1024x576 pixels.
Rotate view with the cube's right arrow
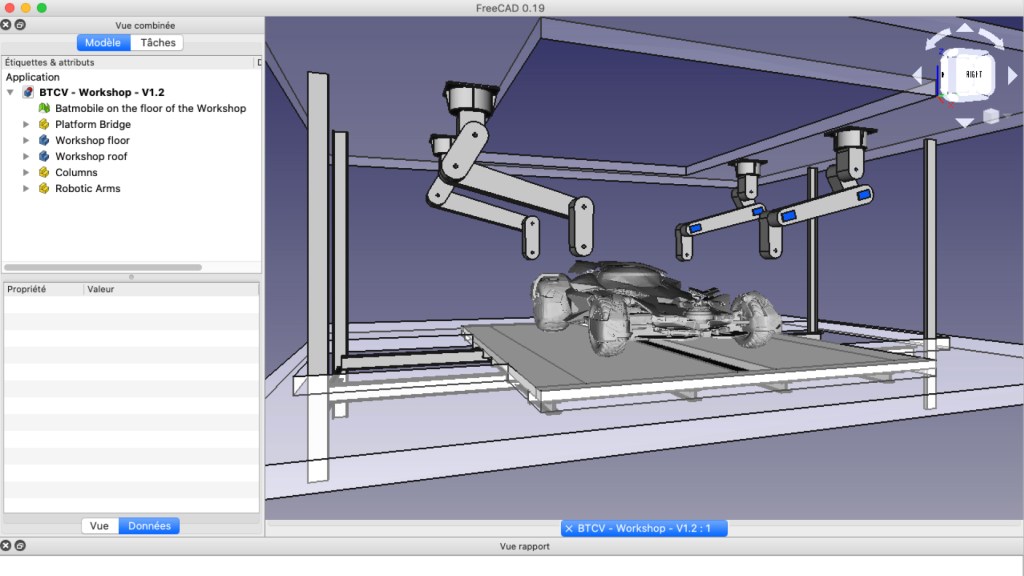point(1012,76)
